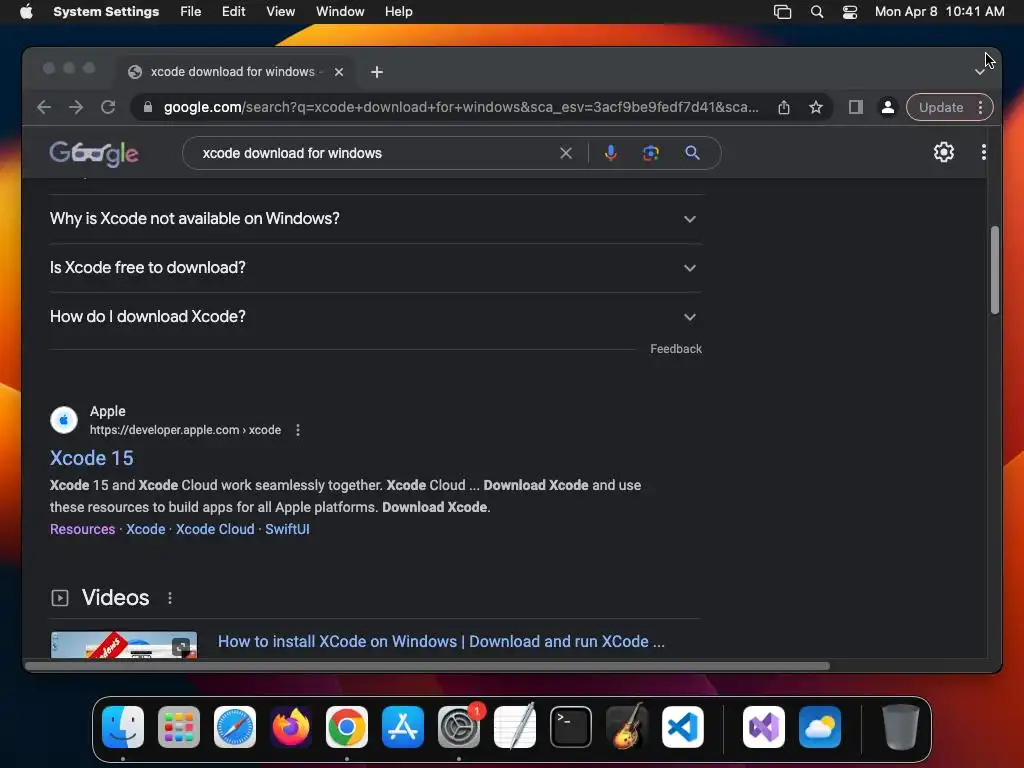Screen dimensions: 1024x768
Task: Open the Window menu
Action: tap(340, 12)
